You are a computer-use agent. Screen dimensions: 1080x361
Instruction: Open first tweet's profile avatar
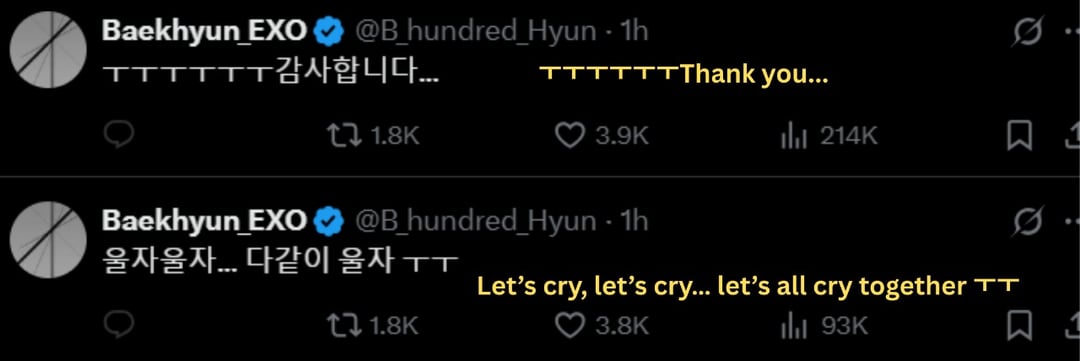click(x=48, y=50)
